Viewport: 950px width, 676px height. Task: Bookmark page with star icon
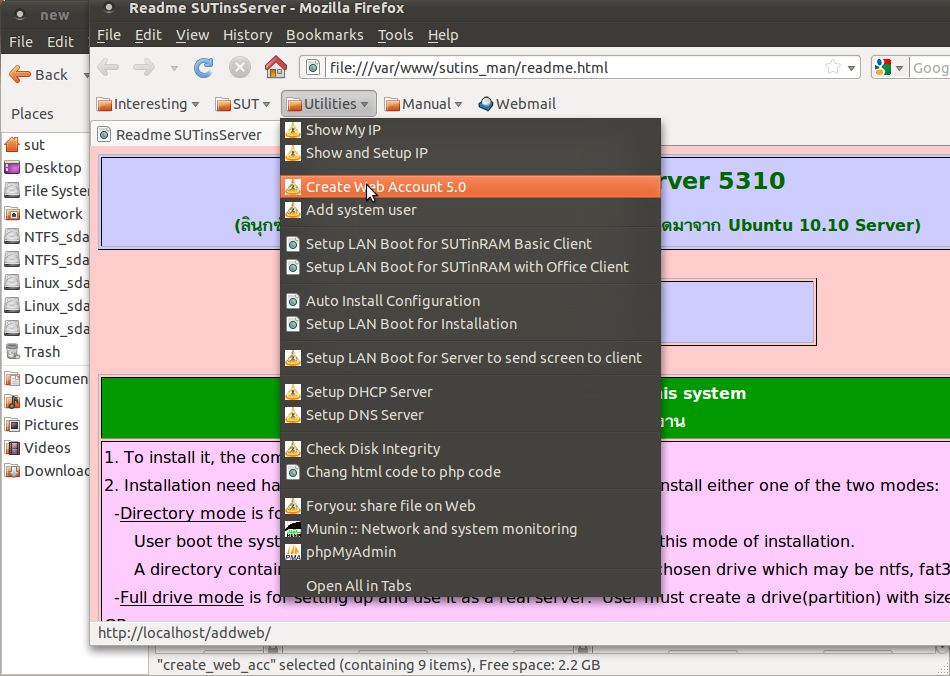coord(833,67)
